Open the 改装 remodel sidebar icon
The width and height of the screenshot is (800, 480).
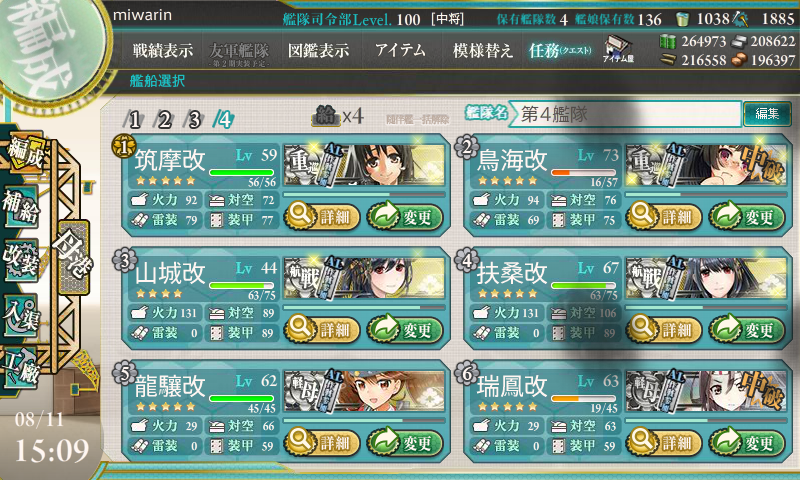pyautogui.click(x=21, y=260)
